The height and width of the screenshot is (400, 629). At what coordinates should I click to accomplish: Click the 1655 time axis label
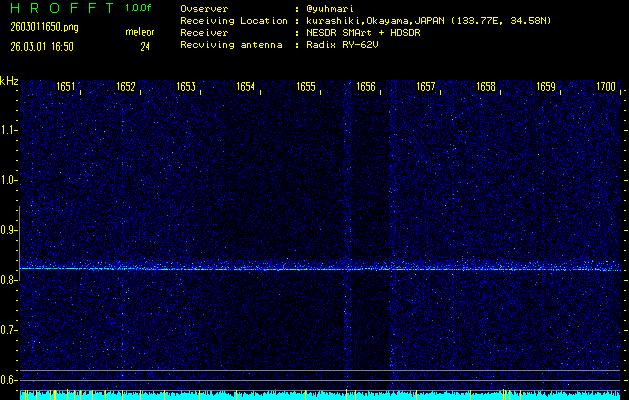point(306,86)
